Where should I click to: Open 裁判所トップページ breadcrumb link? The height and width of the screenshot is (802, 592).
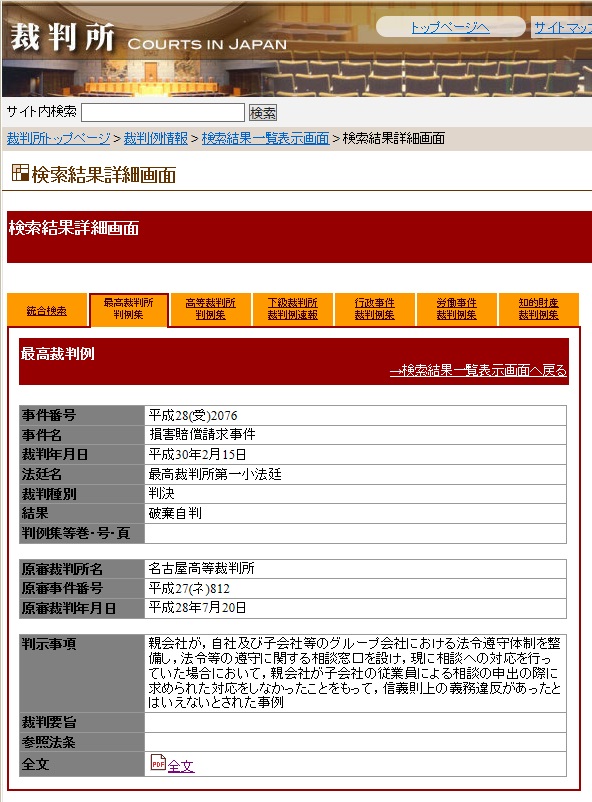click(x=58, y=138)
